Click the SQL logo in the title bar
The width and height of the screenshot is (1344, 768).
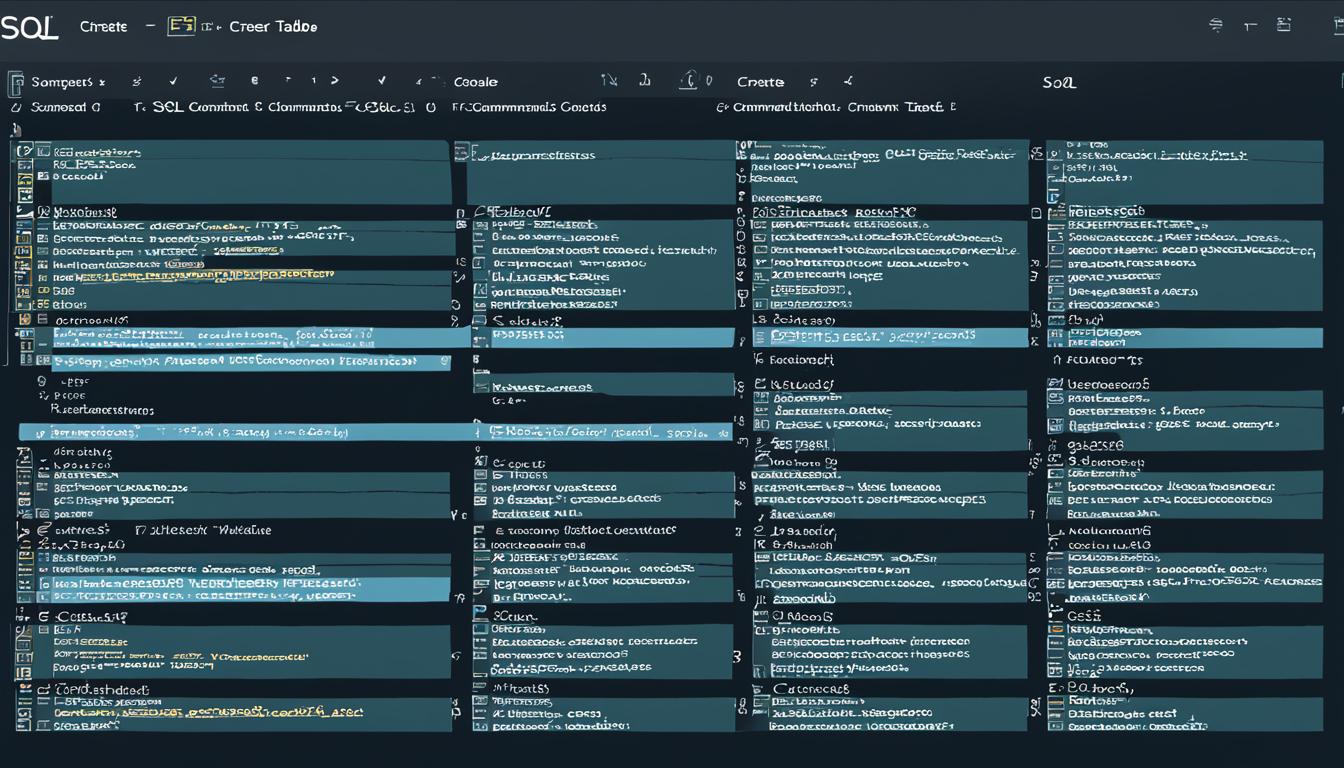pyautogui.click(x=29, y=27)
